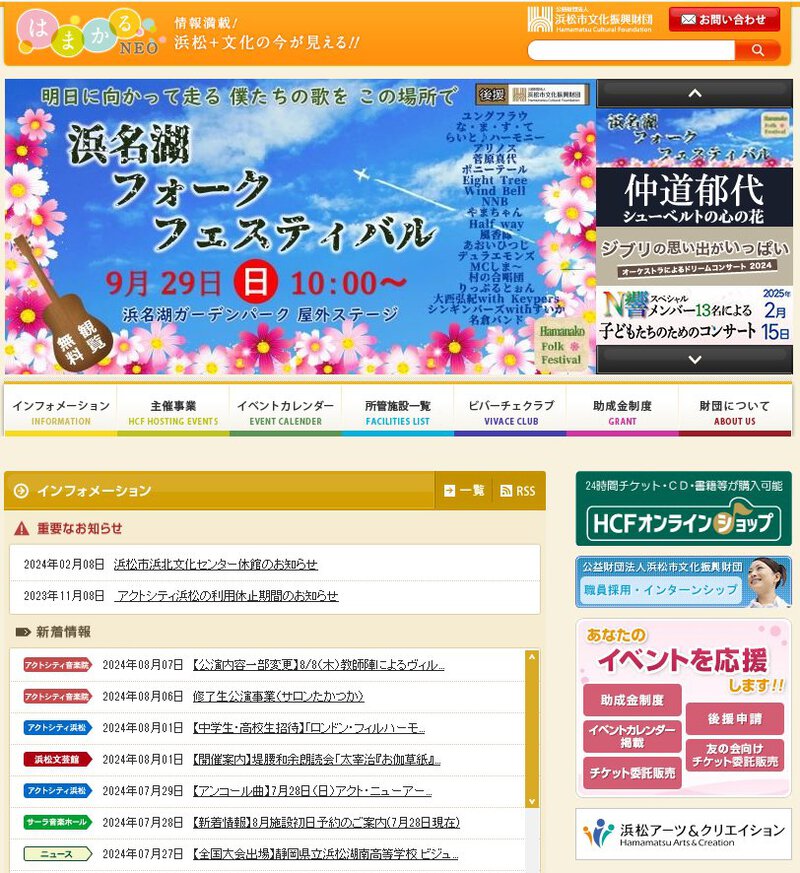
Task: Open インフォメーション navigation tab
Action: point(61,411)
